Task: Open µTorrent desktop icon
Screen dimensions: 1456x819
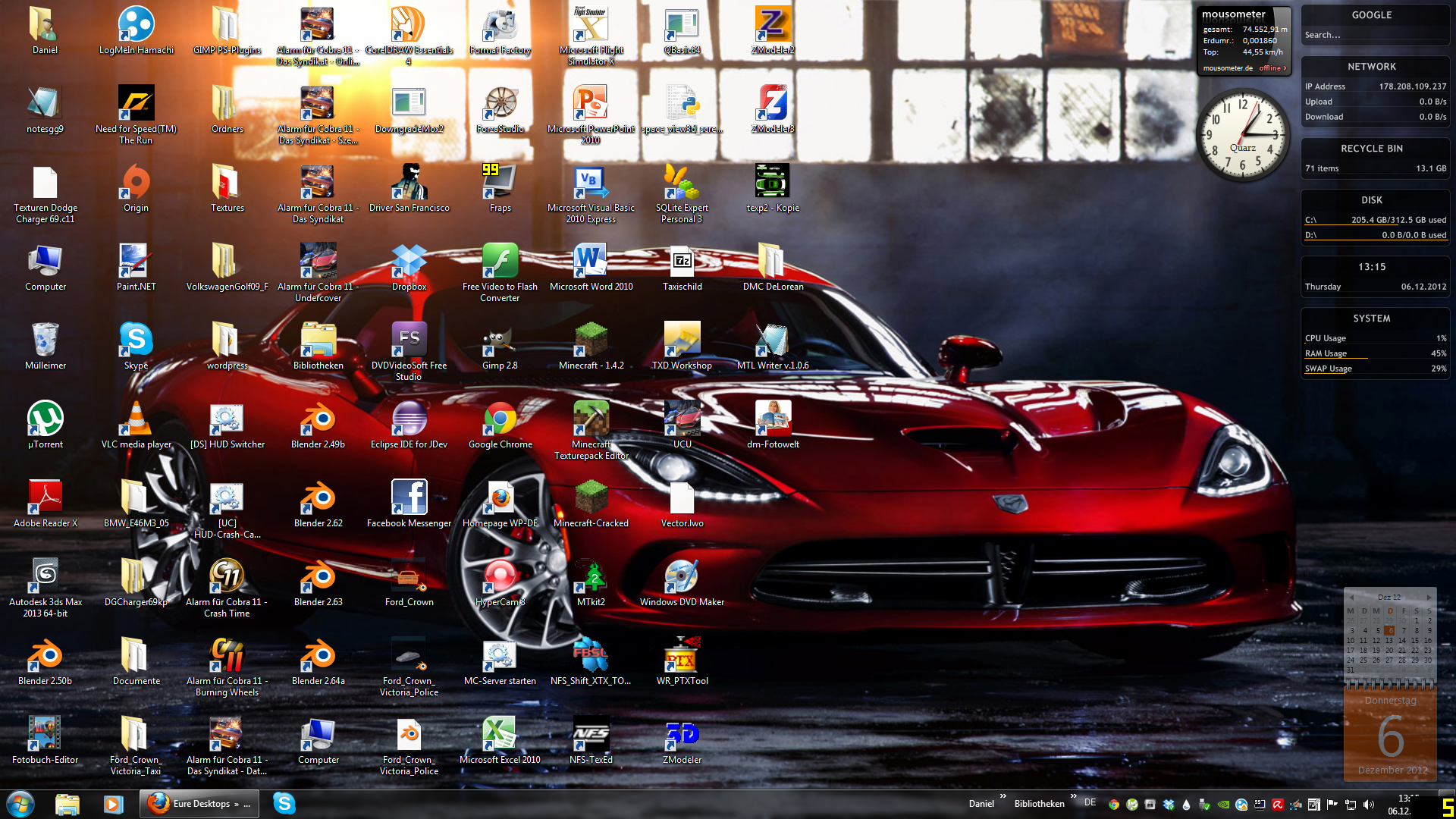Action: tap(45, 425)
